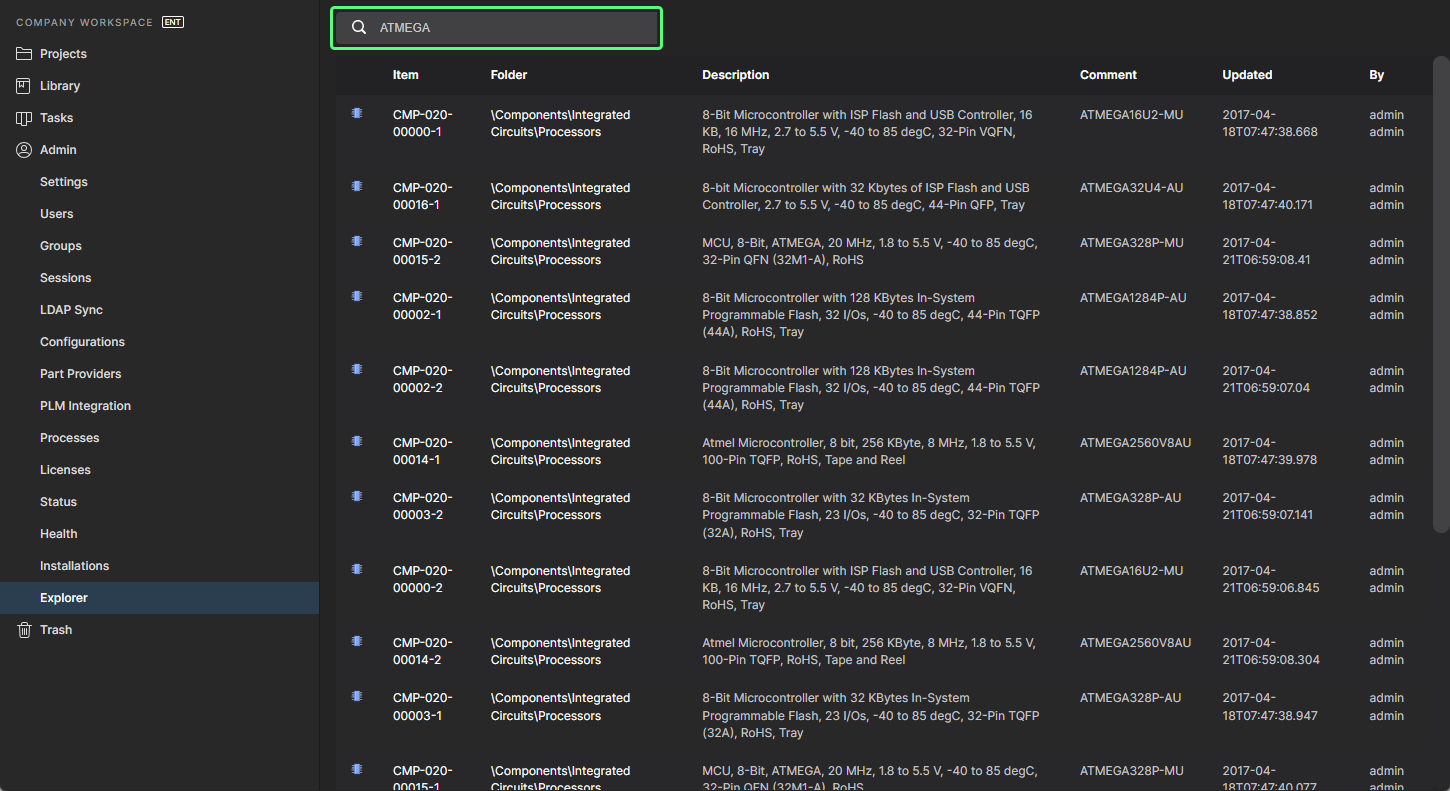Click the Projects folder icon in sidebar

(x=24, y=54)
